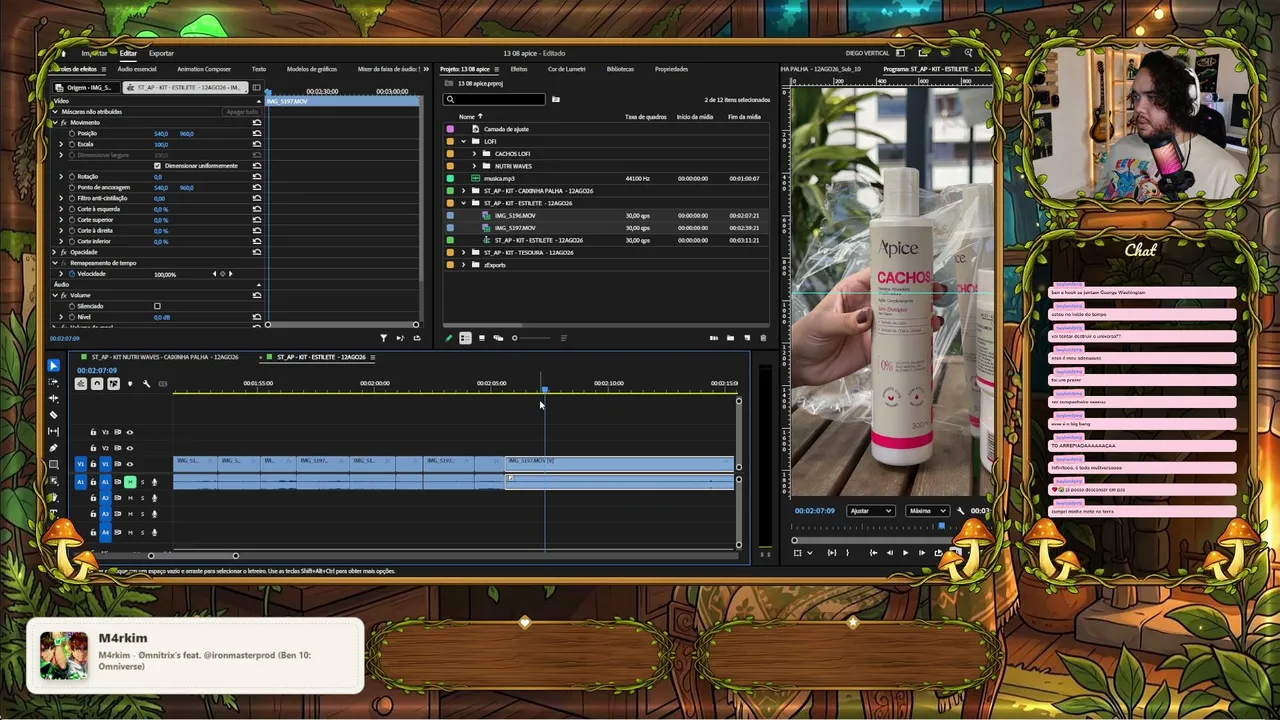Switch project panel to freeform view
1280x720 pixels.
point(497,338)
